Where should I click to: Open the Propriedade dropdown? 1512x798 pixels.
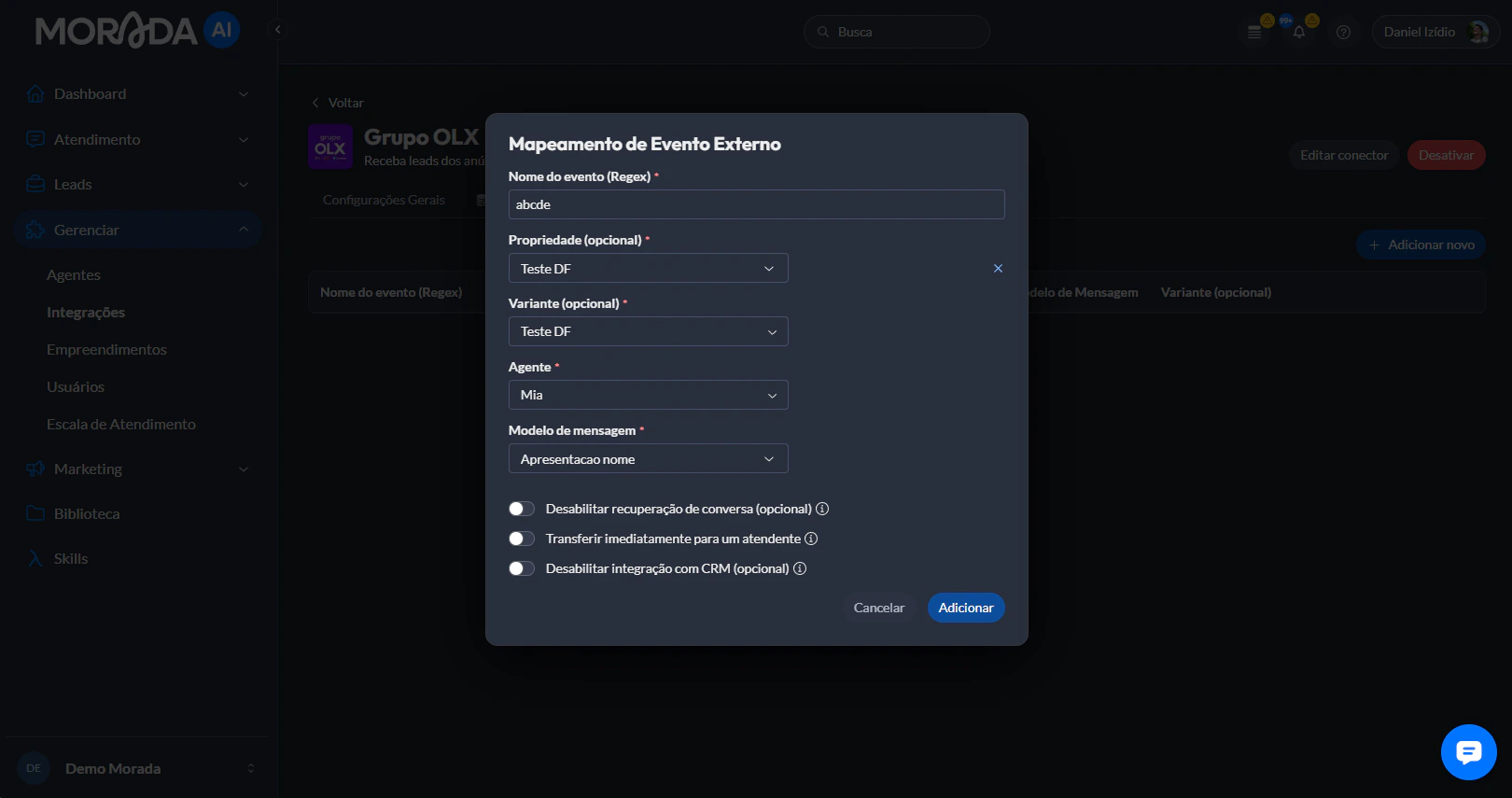pos(648,268)
